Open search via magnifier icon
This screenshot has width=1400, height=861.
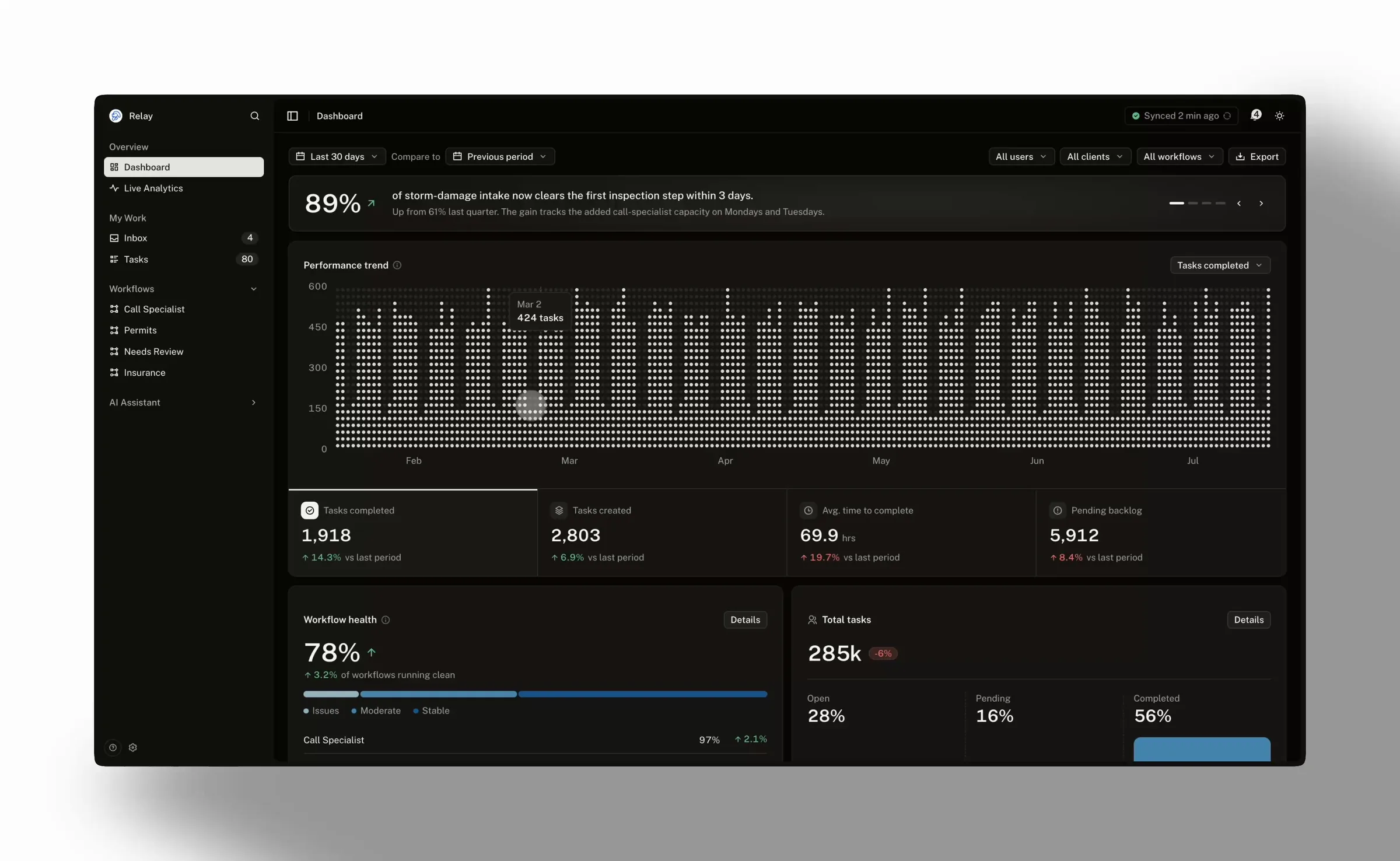(254, 116)
